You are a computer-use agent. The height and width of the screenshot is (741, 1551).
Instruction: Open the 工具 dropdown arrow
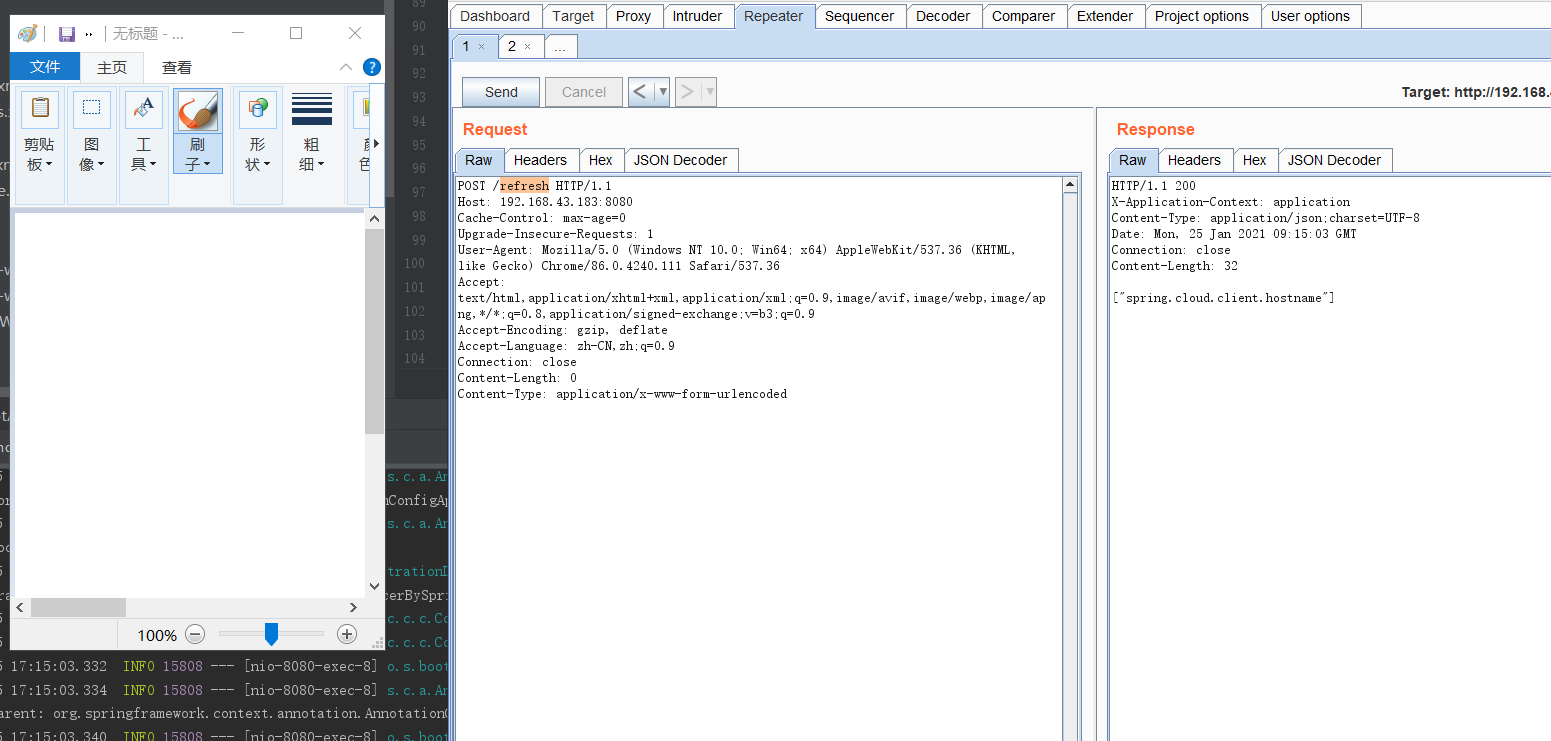tap(153, 165)
